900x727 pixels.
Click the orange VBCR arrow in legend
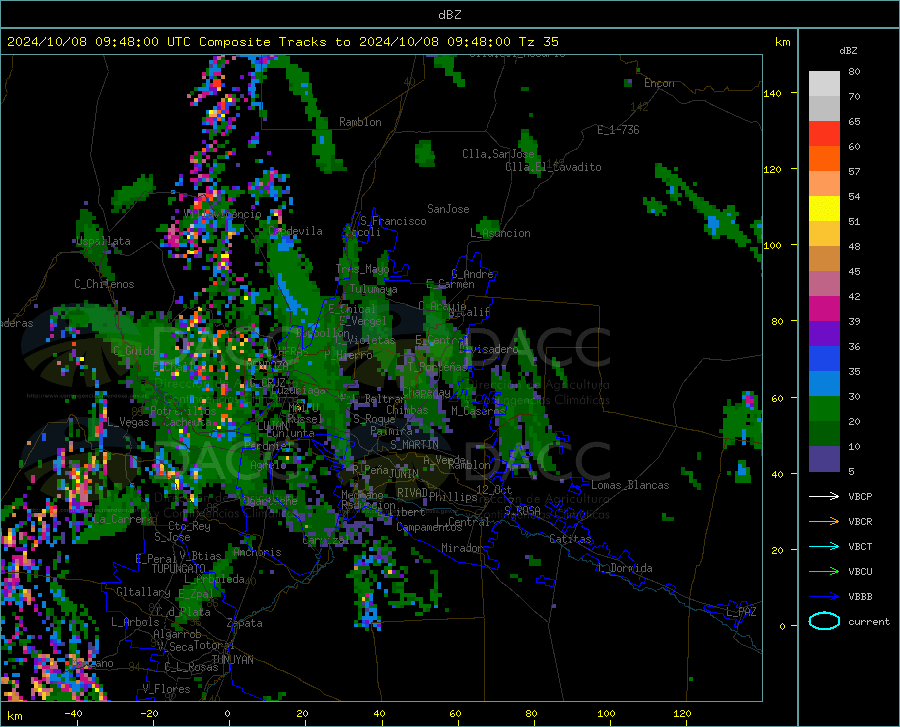tap(824, 522)
